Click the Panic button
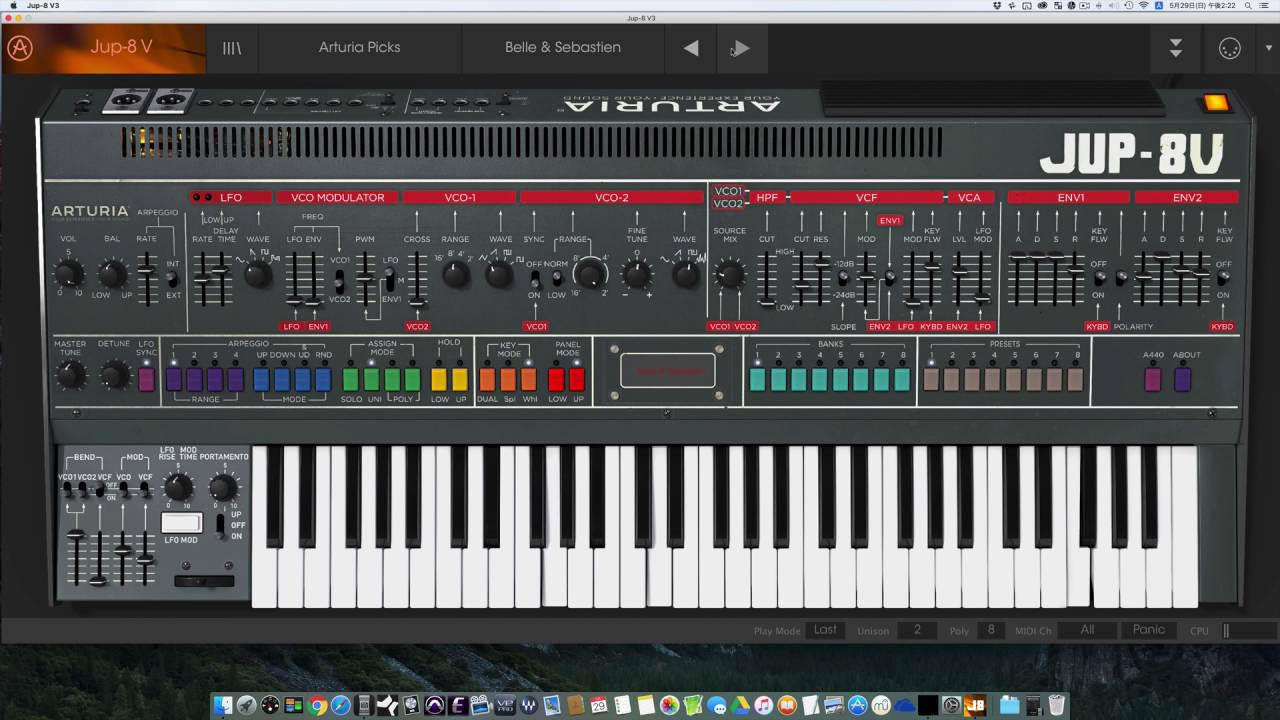The image size is (1280, 720). click(x=1149, y=630)
